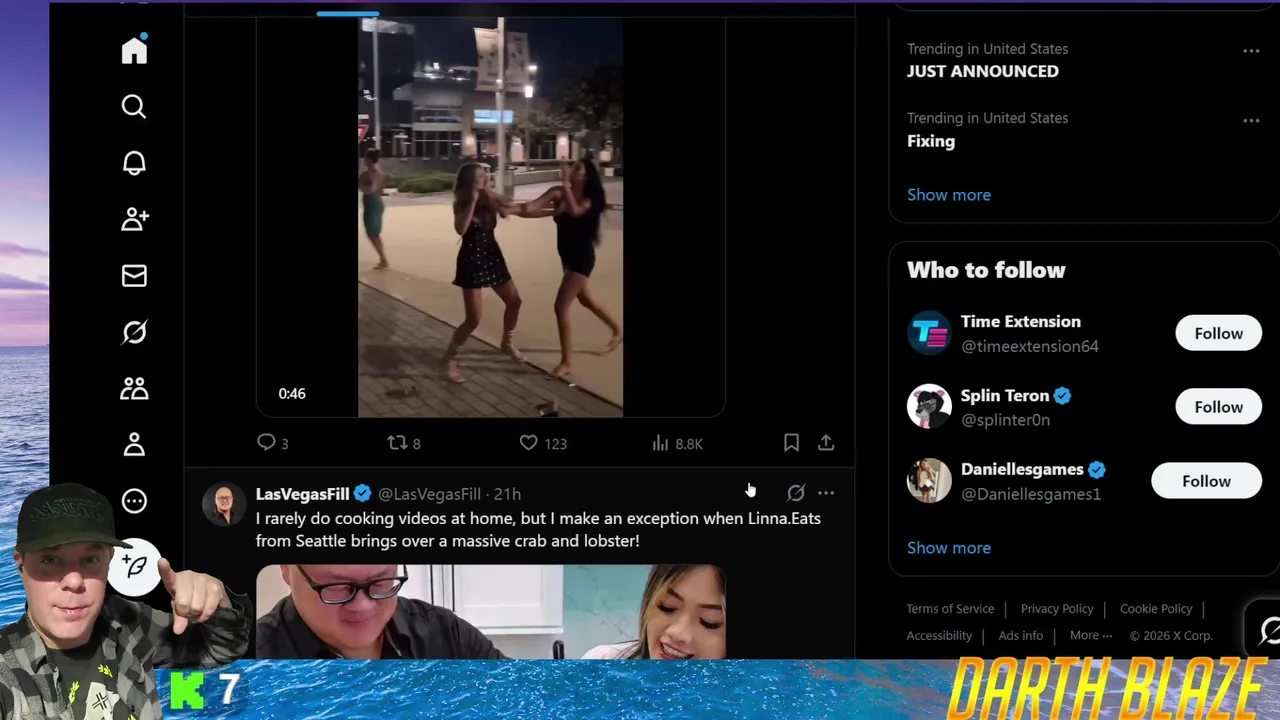Open Daniellesgames profile name
1280x720 pixels.
point(1022,469)
